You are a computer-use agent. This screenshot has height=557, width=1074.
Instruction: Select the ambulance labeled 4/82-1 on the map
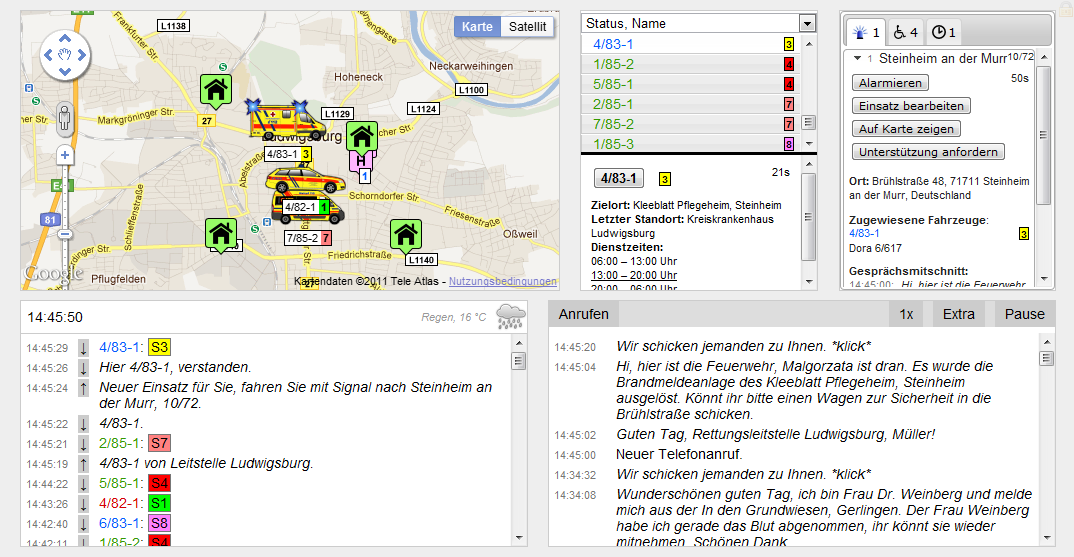[308, 208]
